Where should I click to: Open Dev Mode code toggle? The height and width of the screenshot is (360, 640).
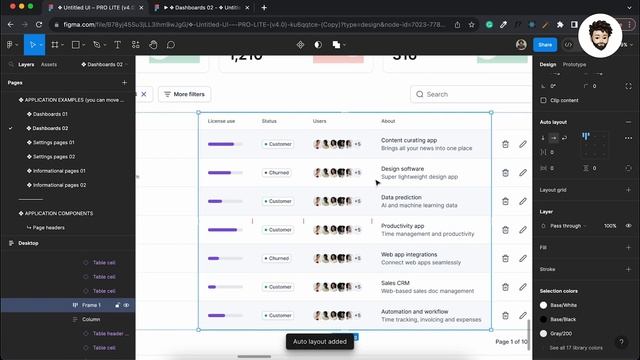[568, 45]
